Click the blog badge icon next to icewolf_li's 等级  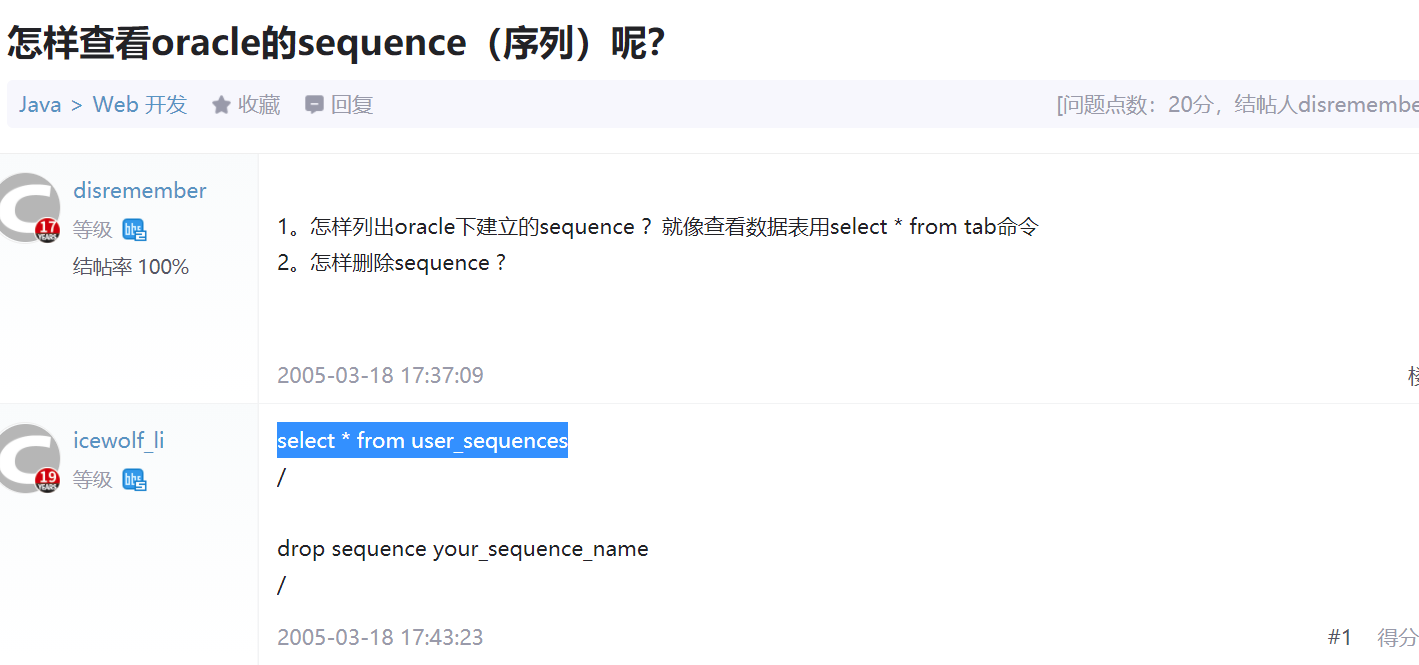click(x=134, y=480)
